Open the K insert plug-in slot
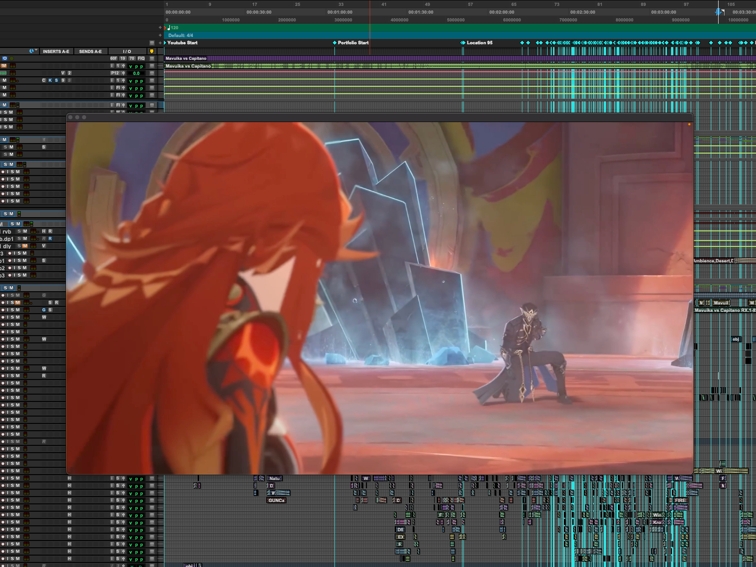 [x=50, y=80]
